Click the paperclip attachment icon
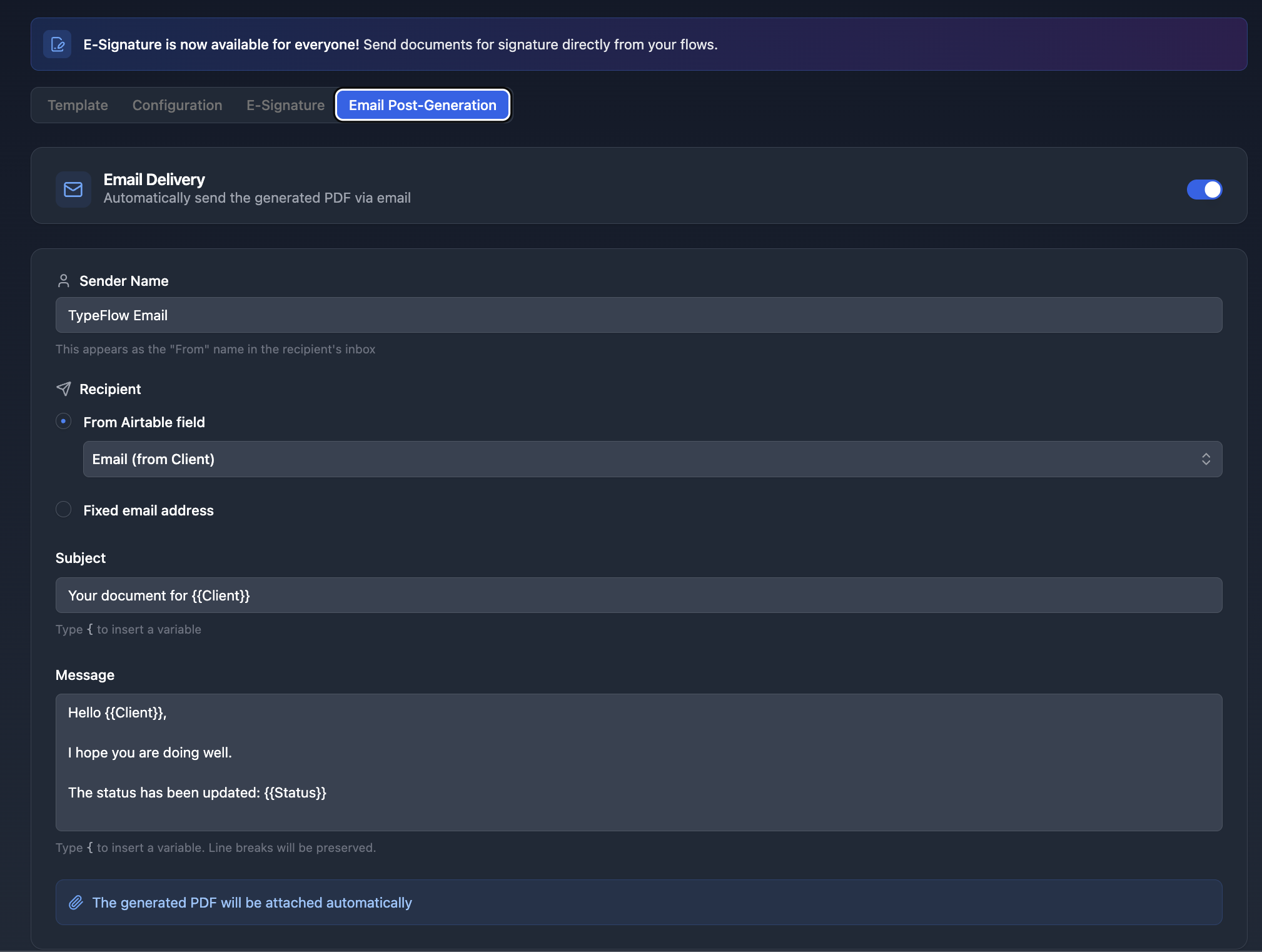Screen dimensions: 1262x952 click(x=76, y=903)
